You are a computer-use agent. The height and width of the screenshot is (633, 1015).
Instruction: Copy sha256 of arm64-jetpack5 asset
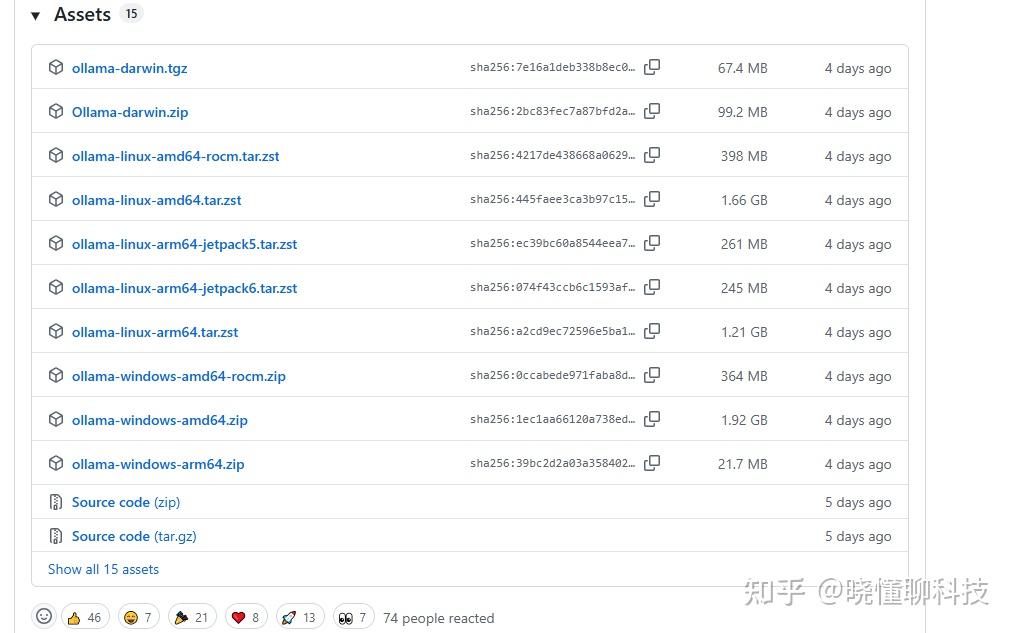(652, 243)
